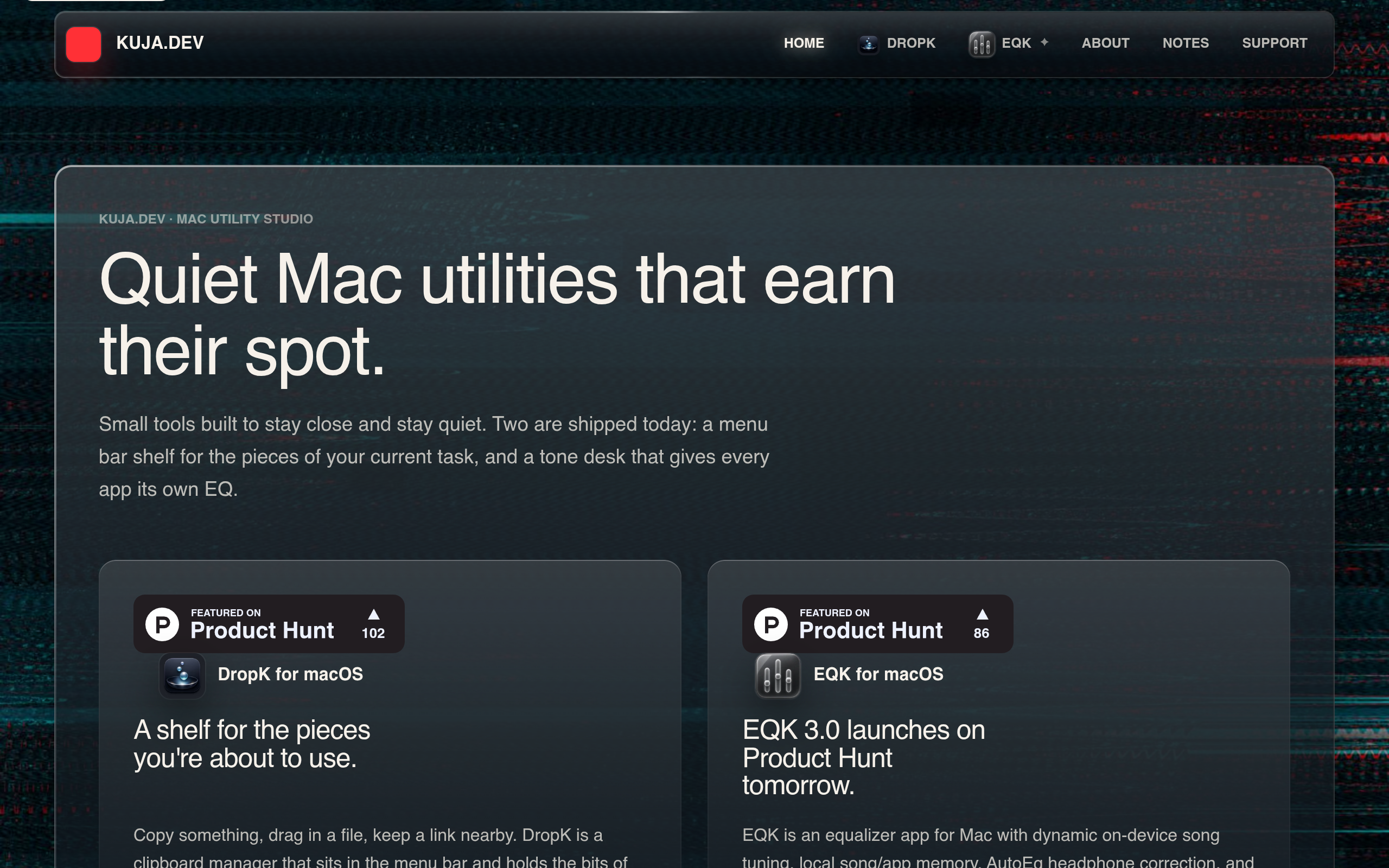
Task: Click the EQK Product Hunt badge
Action: (x=877, y=623)
